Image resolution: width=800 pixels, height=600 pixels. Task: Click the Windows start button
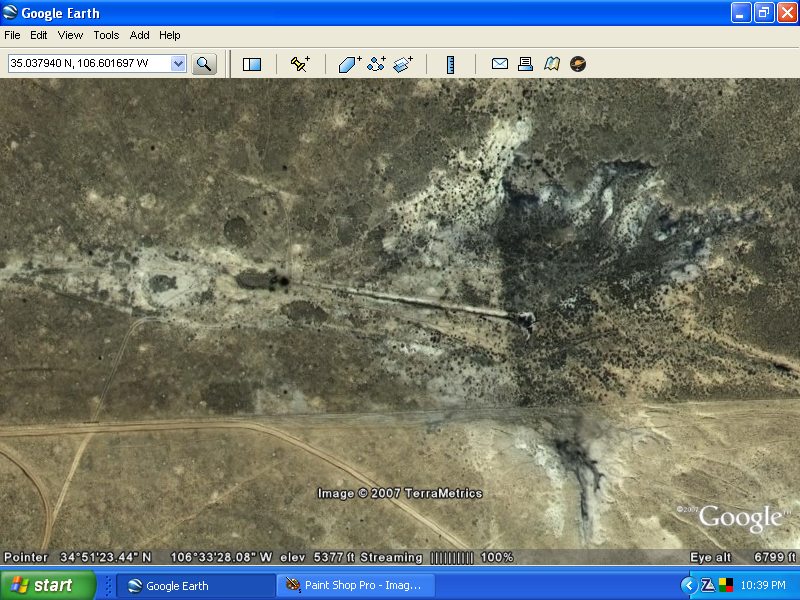point(48,585)
